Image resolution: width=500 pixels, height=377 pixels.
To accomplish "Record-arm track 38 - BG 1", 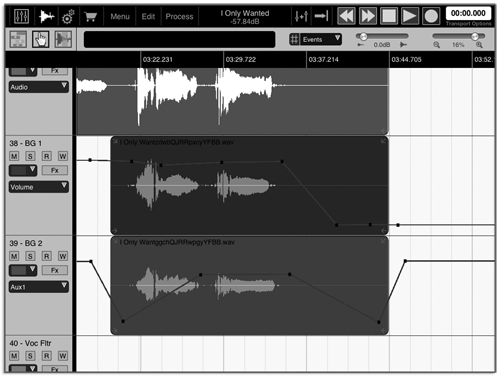I will [x=46, y=156].
